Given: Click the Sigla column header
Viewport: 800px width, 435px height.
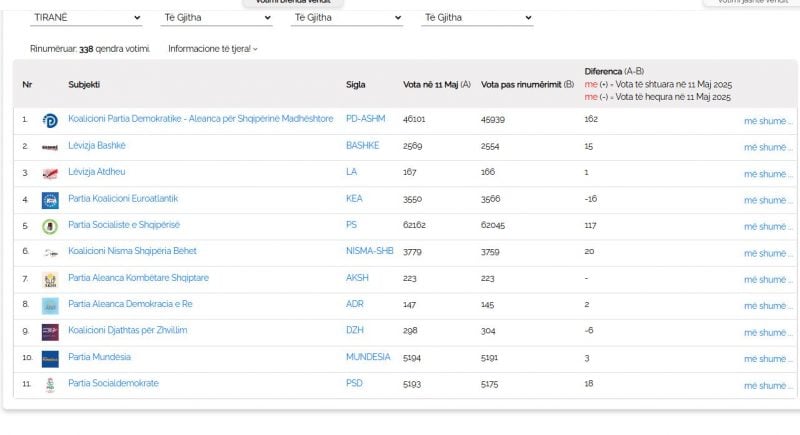Looking at the screenshot, I should [x=356, y=85].
